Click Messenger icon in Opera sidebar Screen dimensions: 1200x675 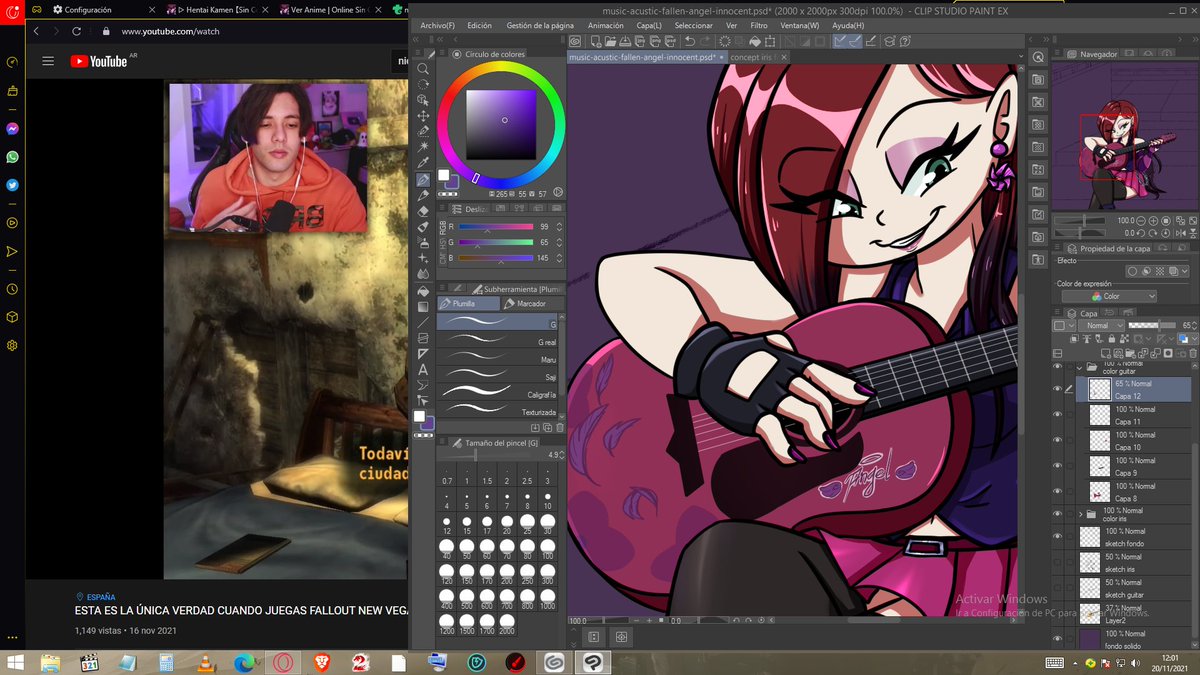coord(12,129)
